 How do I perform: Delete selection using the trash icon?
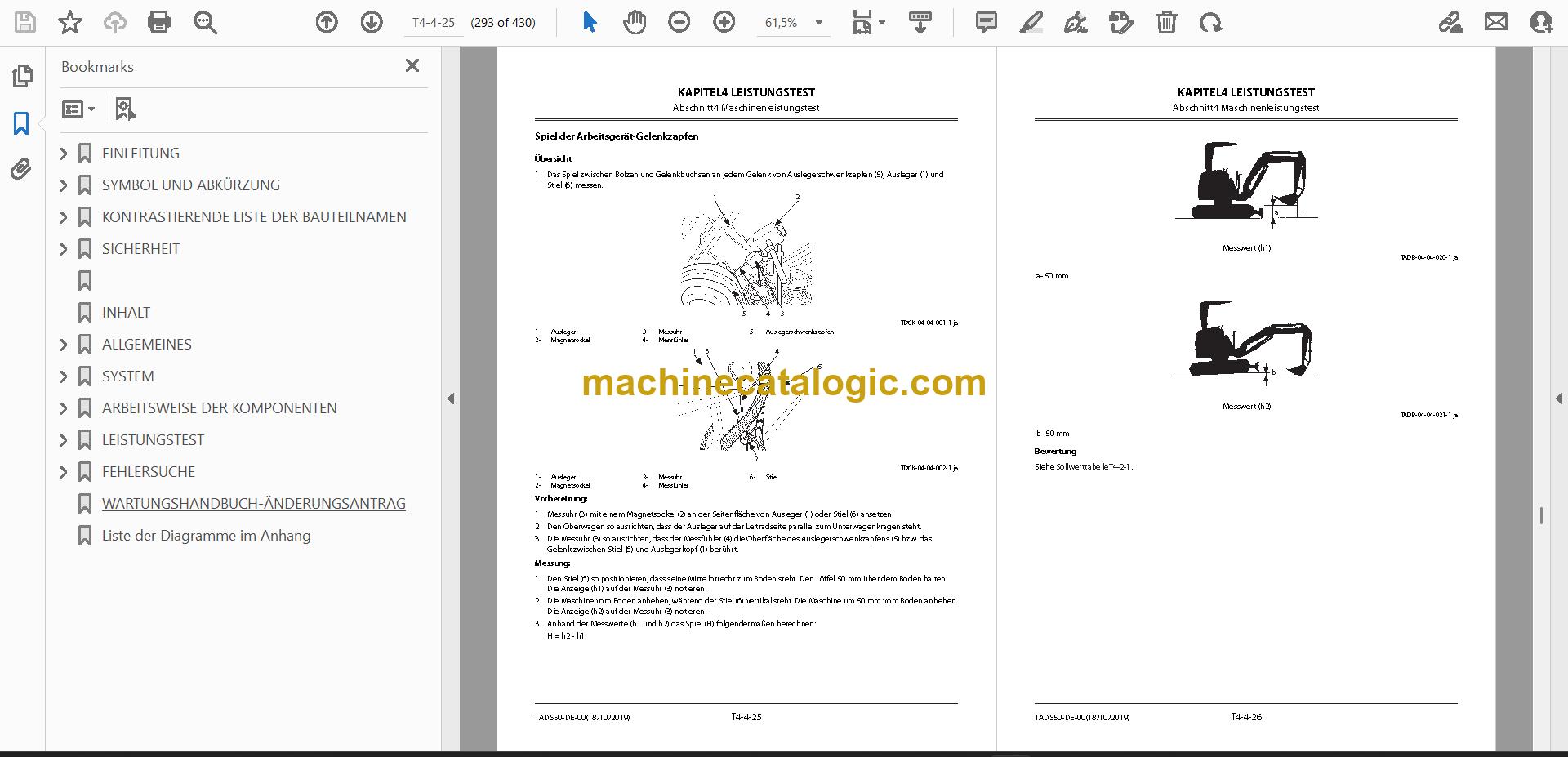1166,23
